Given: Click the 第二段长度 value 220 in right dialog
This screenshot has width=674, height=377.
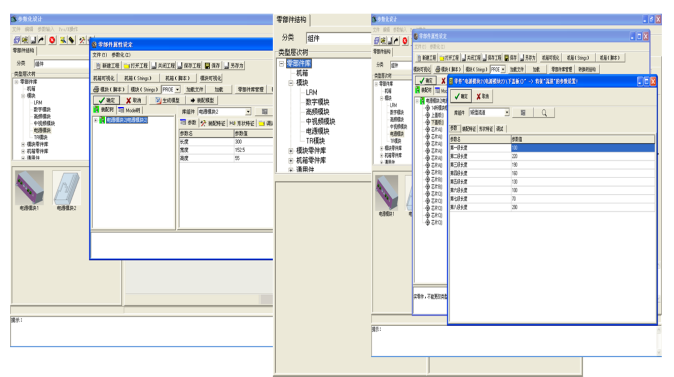Looking at the screenshot, I should (x=582, y=156).
